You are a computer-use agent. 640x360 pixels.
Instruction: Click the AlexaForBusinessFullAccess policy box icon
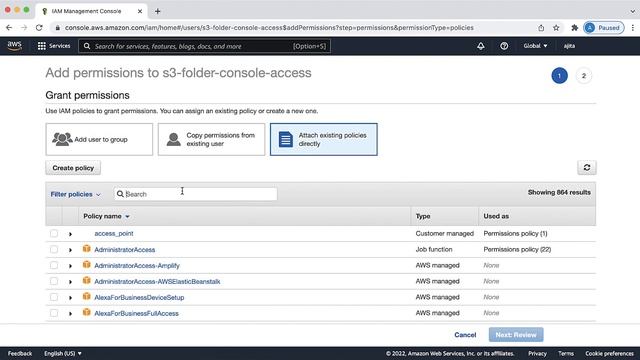(87, 312)
